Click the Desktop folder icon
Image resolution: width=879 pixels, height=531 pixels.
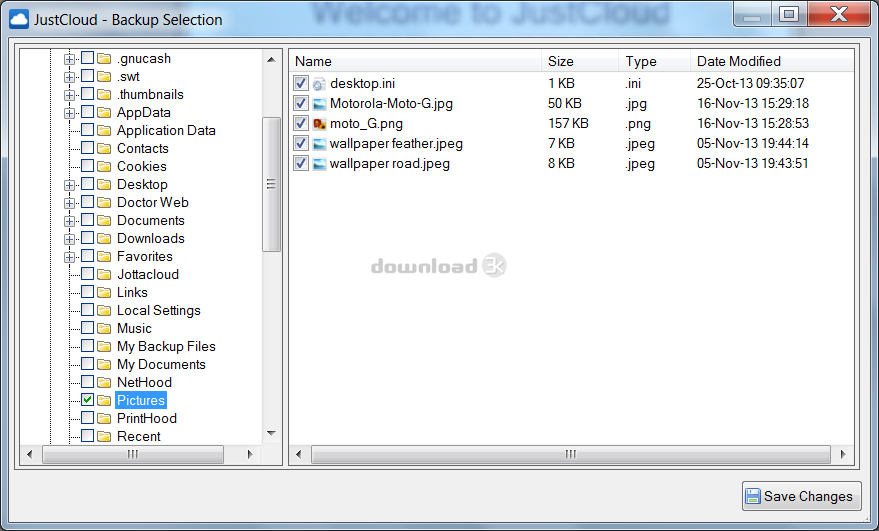point(104,184)
